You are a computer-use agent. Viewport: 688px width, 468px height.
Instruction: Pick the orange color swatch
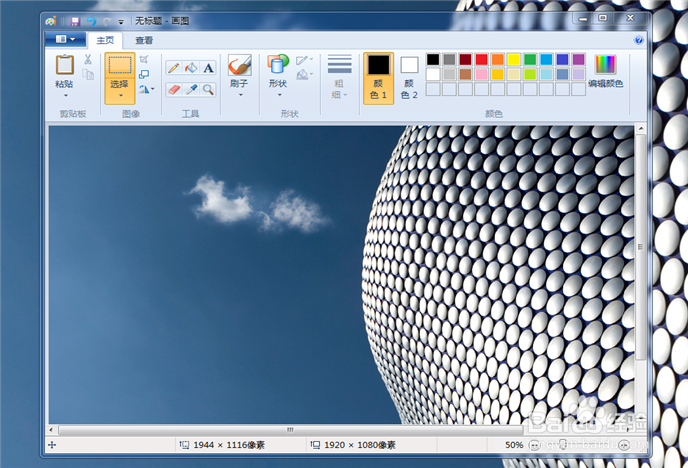click(x=498, y=59)
